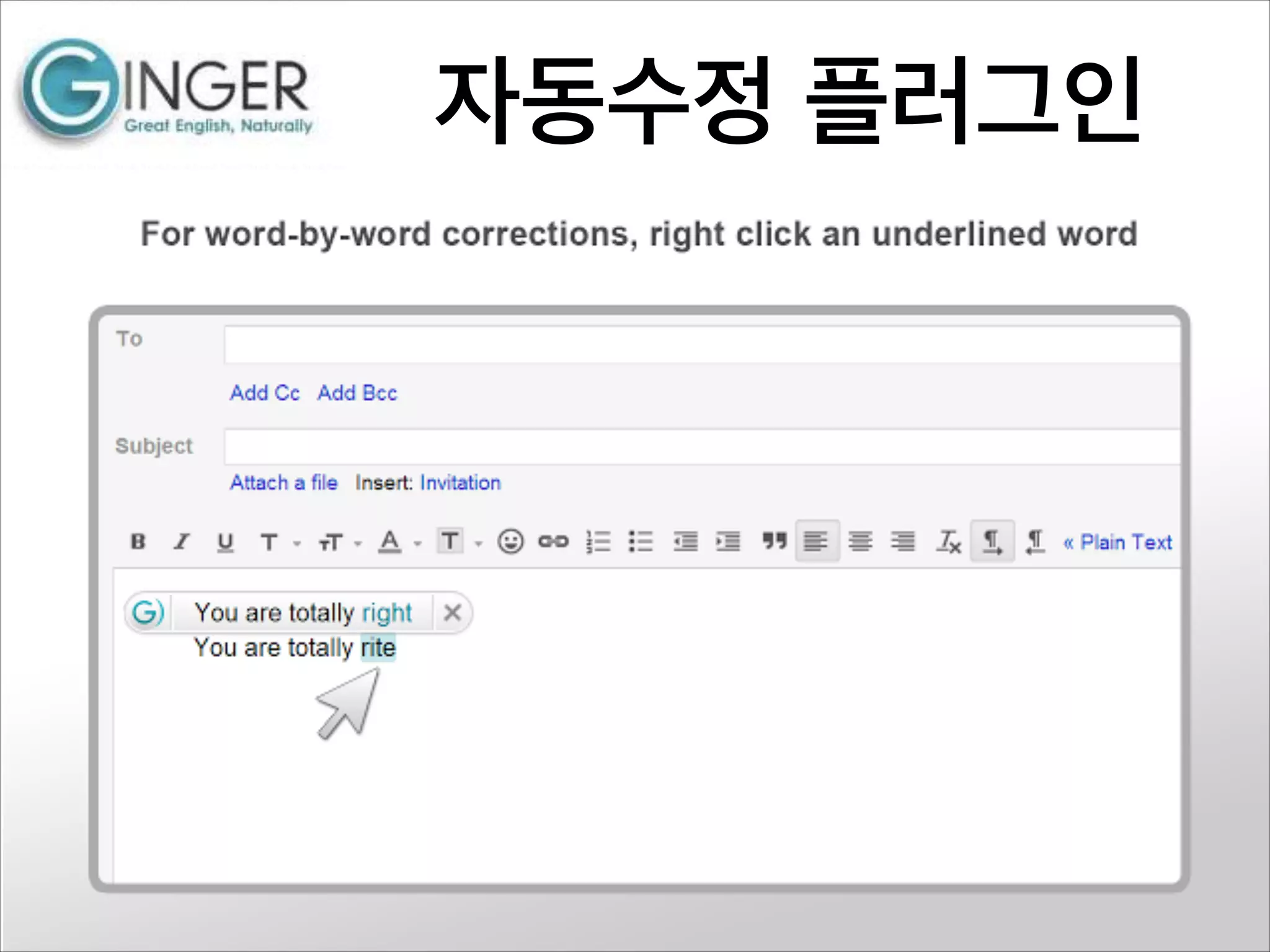This screenshot has width=1270, height=952.
Task: Click the text color A icon
Action: [389, 542]
